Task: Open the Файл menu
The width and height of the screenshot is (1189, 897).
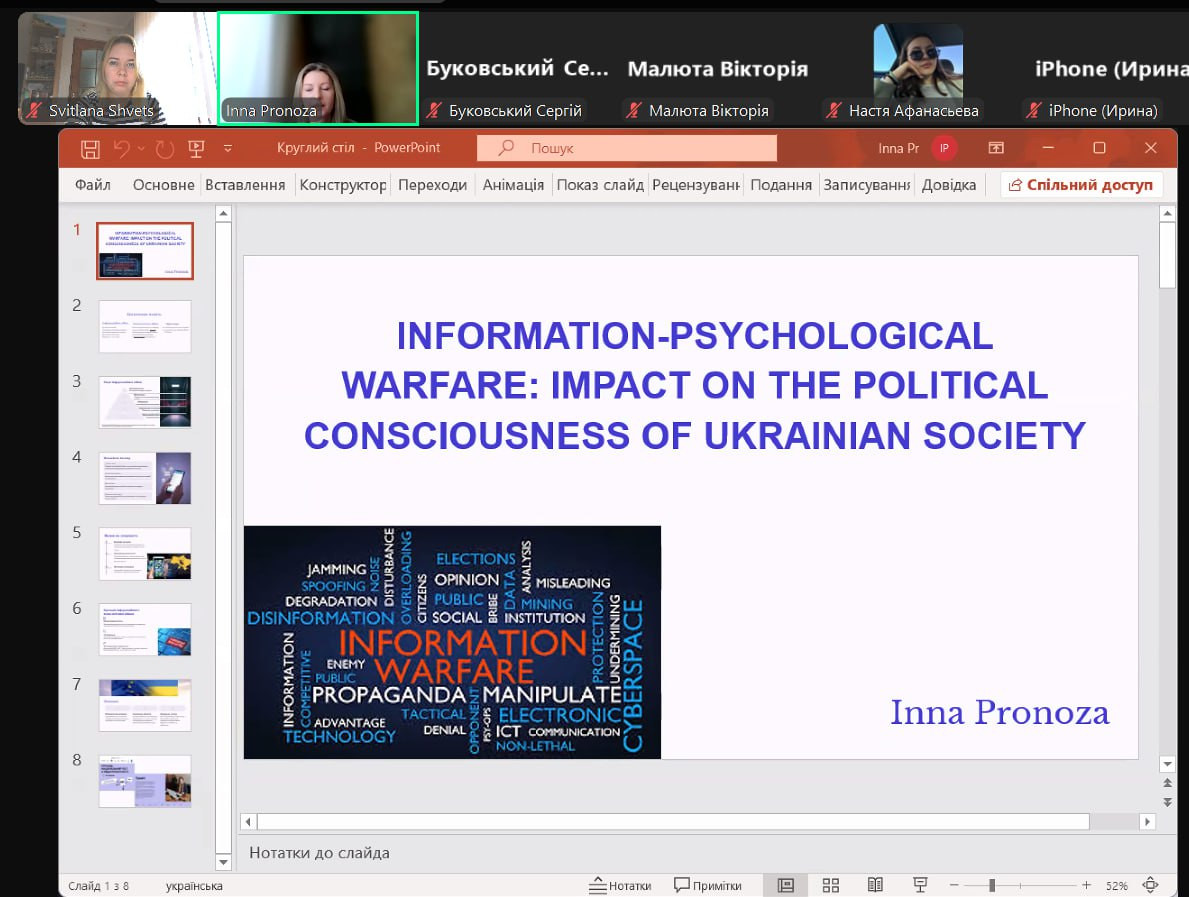Action: coord(92,185)
